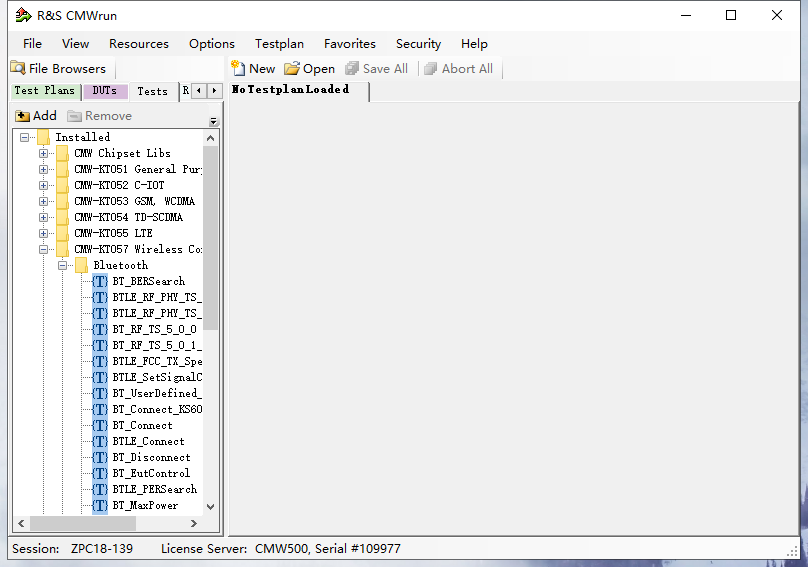
Task: Open the File menu
Action: tap(32, 44)
